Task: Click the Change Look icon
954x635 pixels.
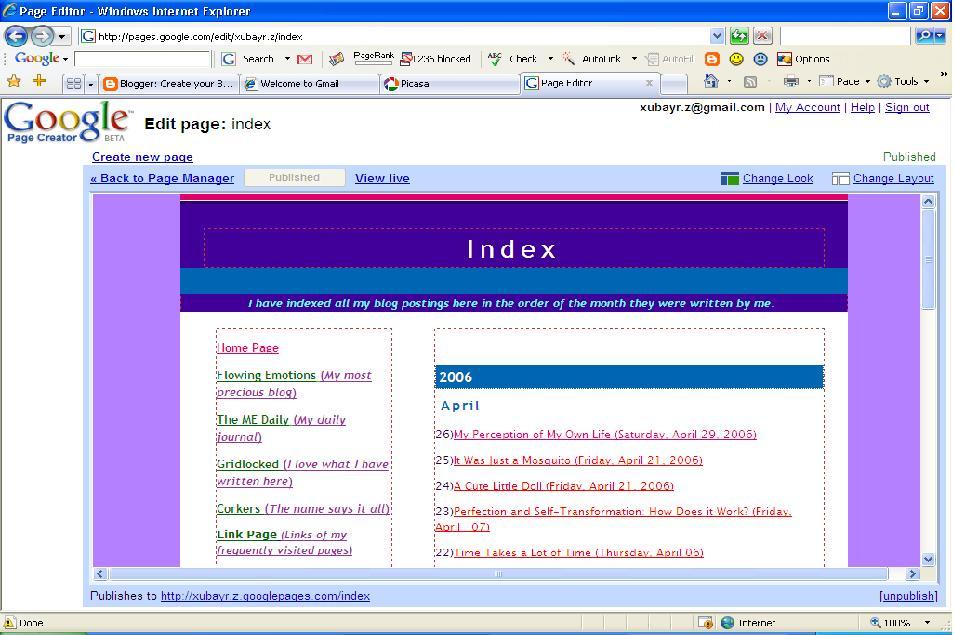Action: point(730,179)
